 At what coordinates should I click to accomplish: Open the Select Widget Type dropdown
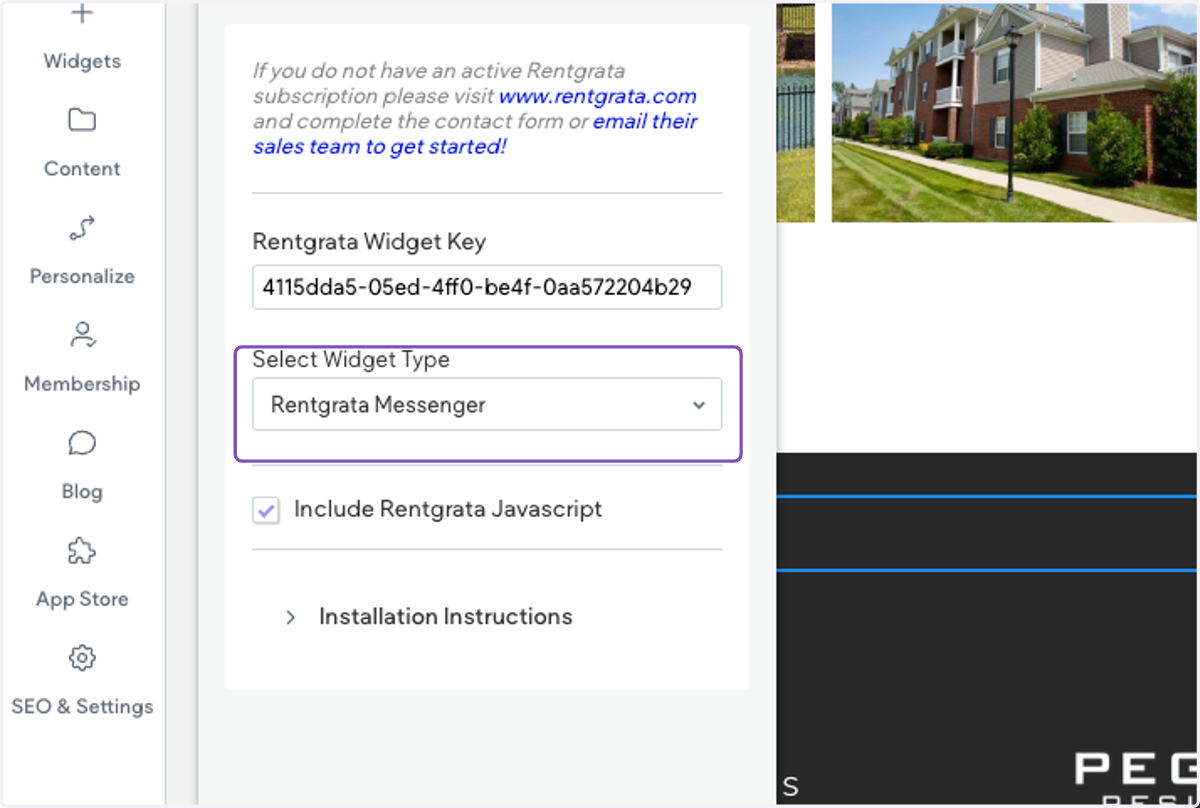pyautogui.click(x=487, y=404)
